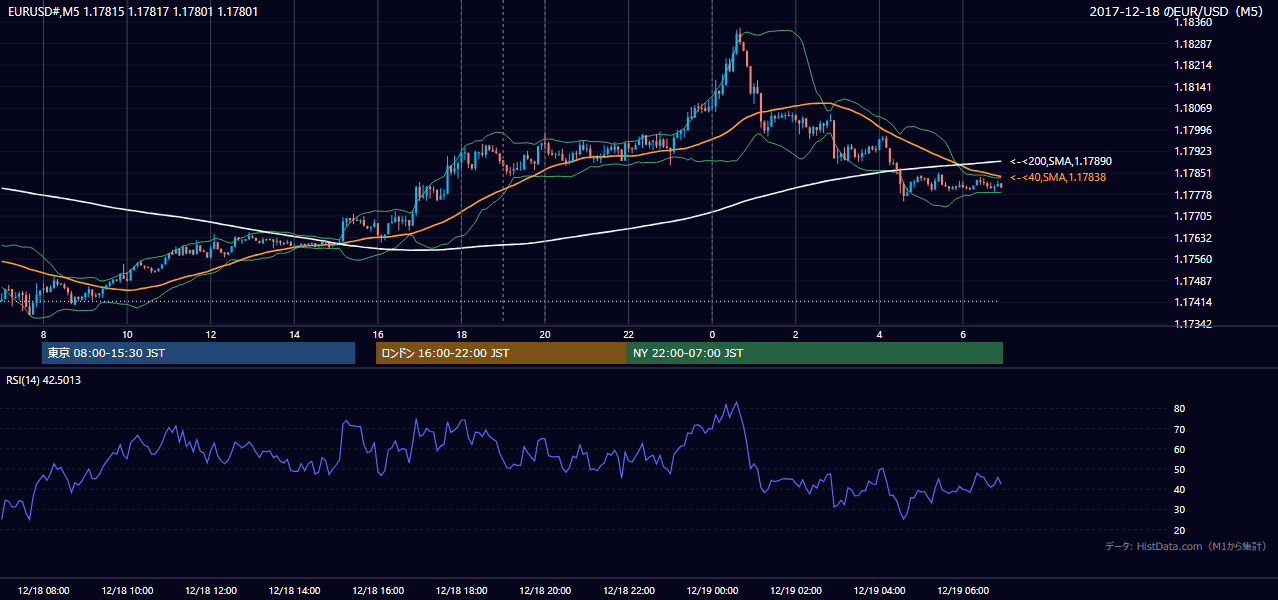
Task: Click hour label 14 under the price chart
Action: (x=295, y=334)
